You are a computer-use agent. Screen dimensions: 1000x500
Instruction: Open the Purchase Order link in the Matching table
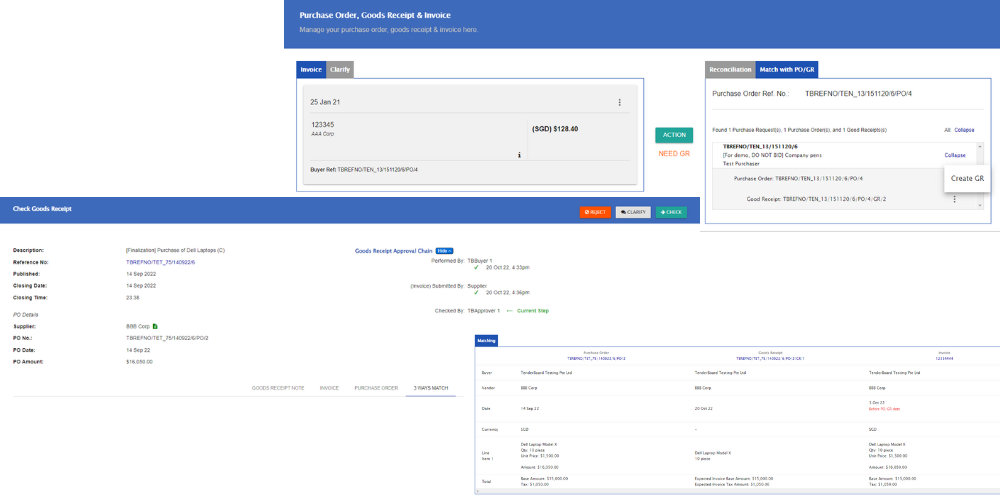[x=596, y=358]
